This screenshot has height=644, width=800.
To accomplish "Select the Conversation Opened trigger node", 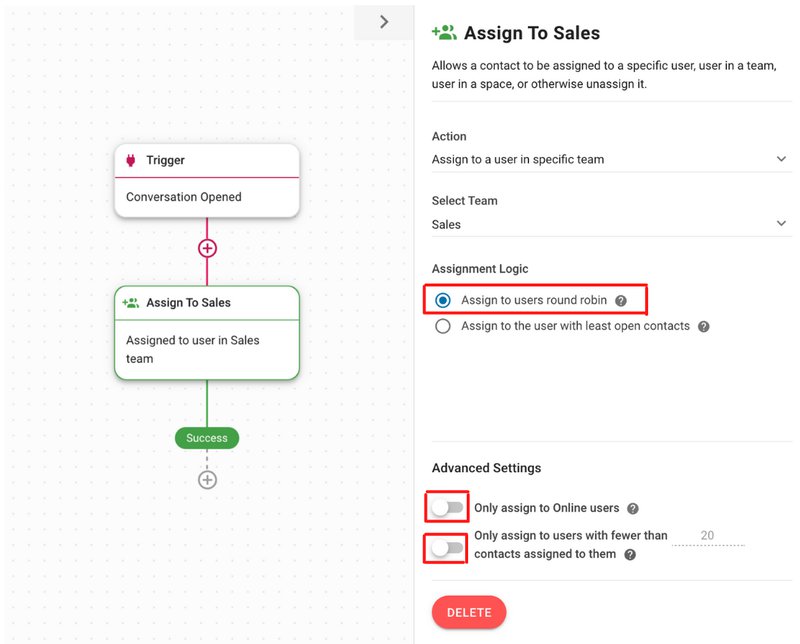I will pyautogui.click(x=207, y=197).
